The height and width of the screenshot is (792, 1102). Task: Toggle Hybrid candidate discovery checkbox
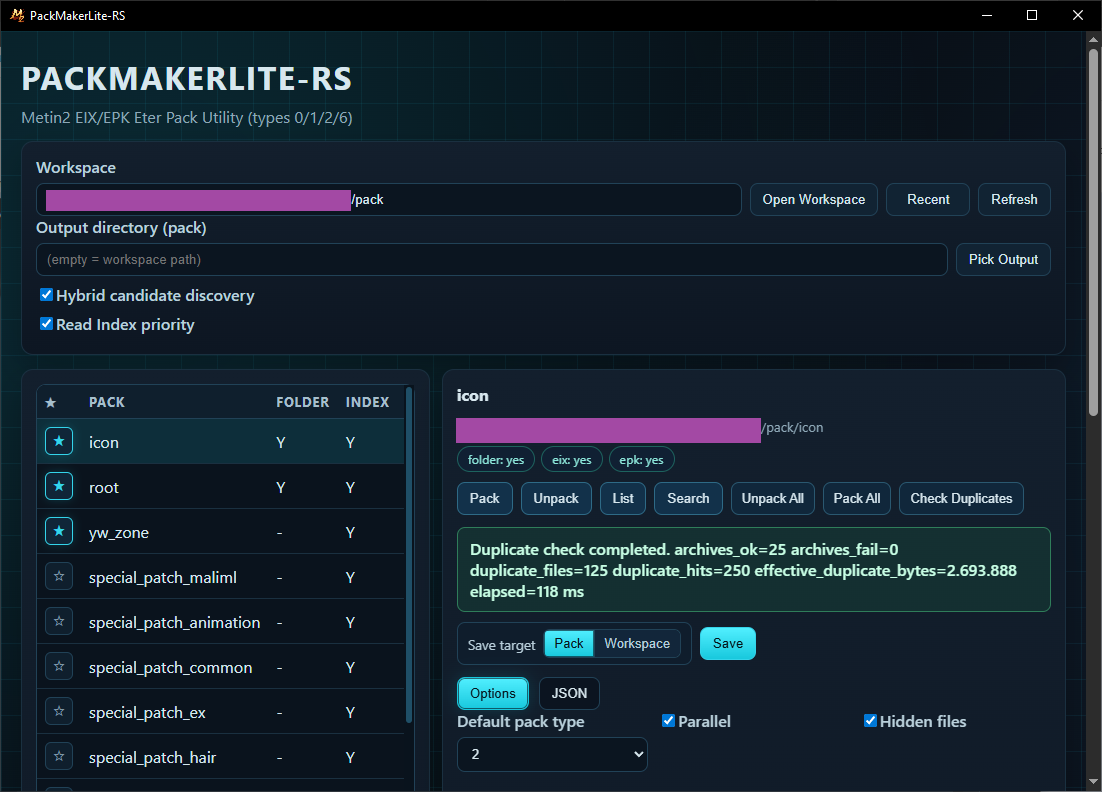click(46, 295)
